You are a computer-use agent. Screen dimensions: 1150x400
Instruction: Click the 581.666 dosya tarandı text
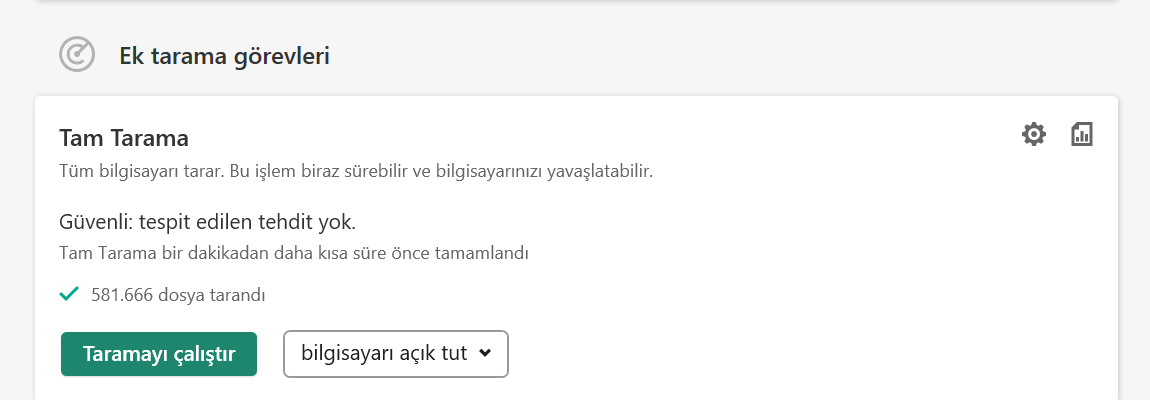[x=178, y=295]
